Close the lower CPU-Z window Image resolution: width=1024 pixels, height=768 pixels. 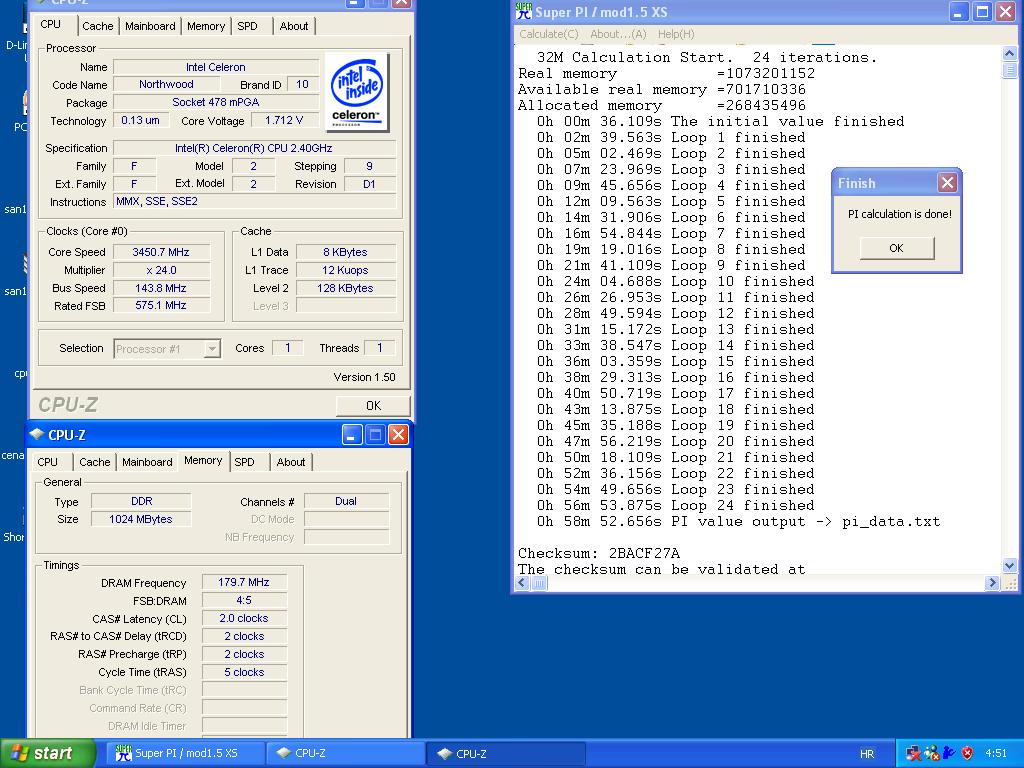tap(398, 435)
